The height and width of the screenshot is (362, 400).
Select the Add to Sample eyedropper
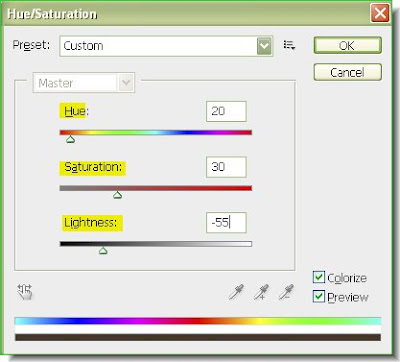click(261, 292)
